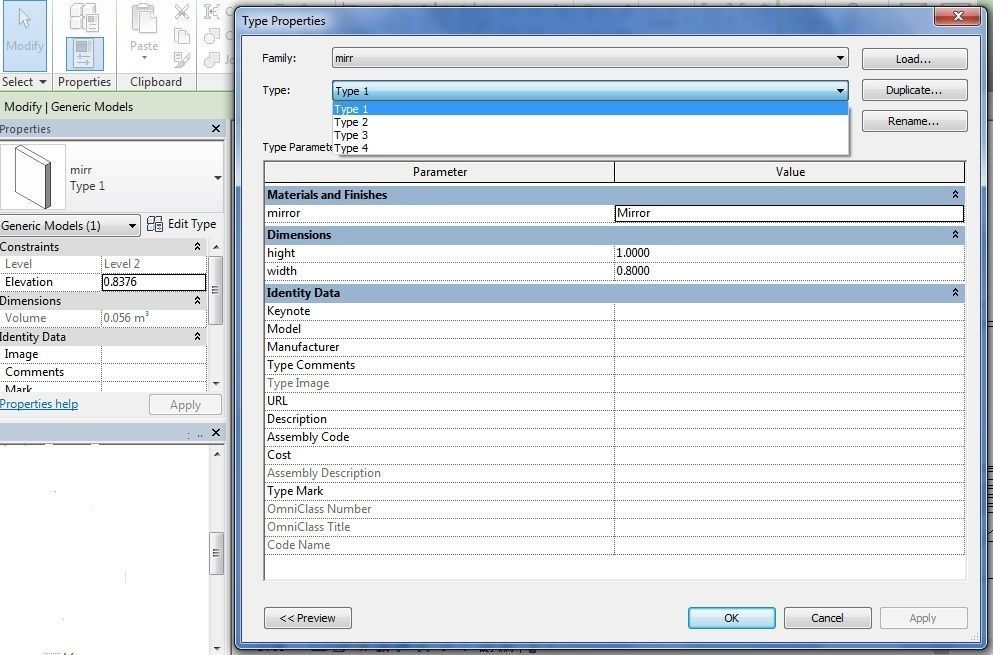
Task: Open Type Properties from the ribbon icon
Action: 84,16
